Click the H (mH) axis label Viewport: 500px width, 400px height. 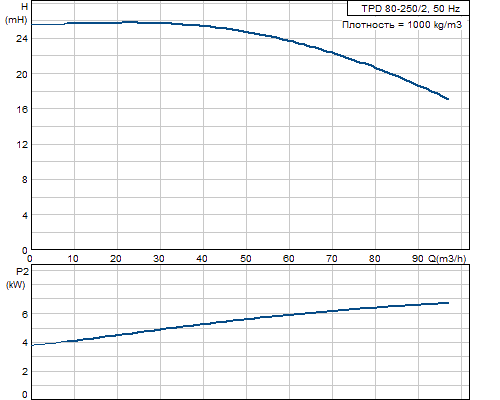click(x=17, y=13)
